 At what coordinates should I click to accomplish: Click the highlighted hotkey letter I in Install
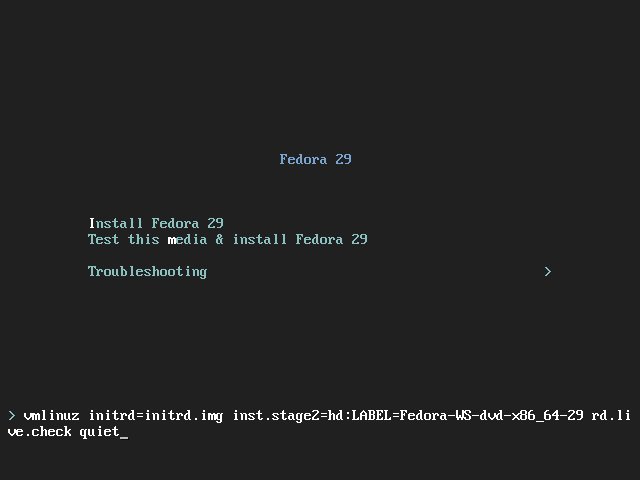(x=92, y=223)
